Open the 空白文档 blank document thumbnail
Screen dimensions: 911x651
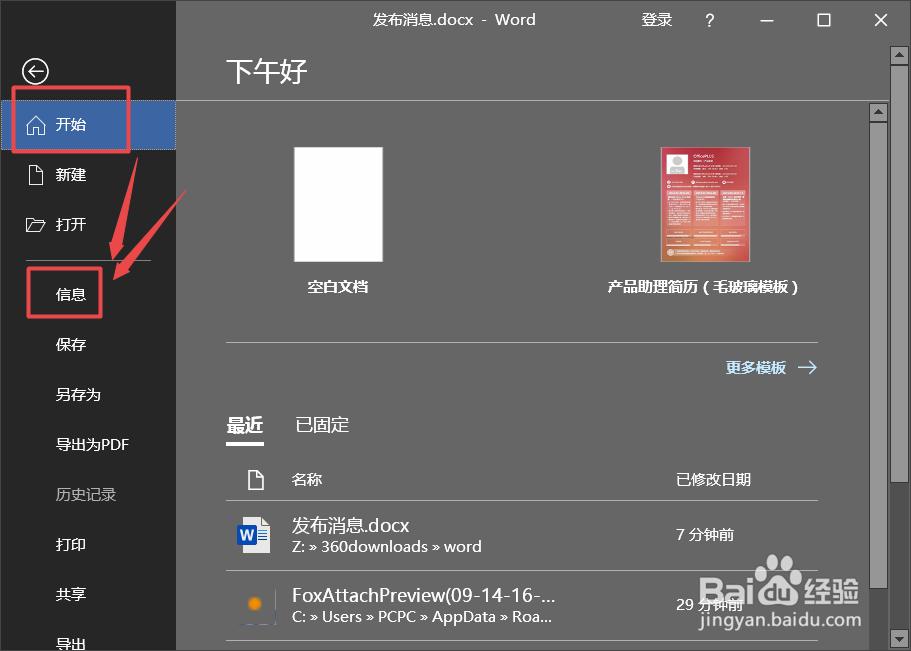pyautogui.click(x=337, y=204)
